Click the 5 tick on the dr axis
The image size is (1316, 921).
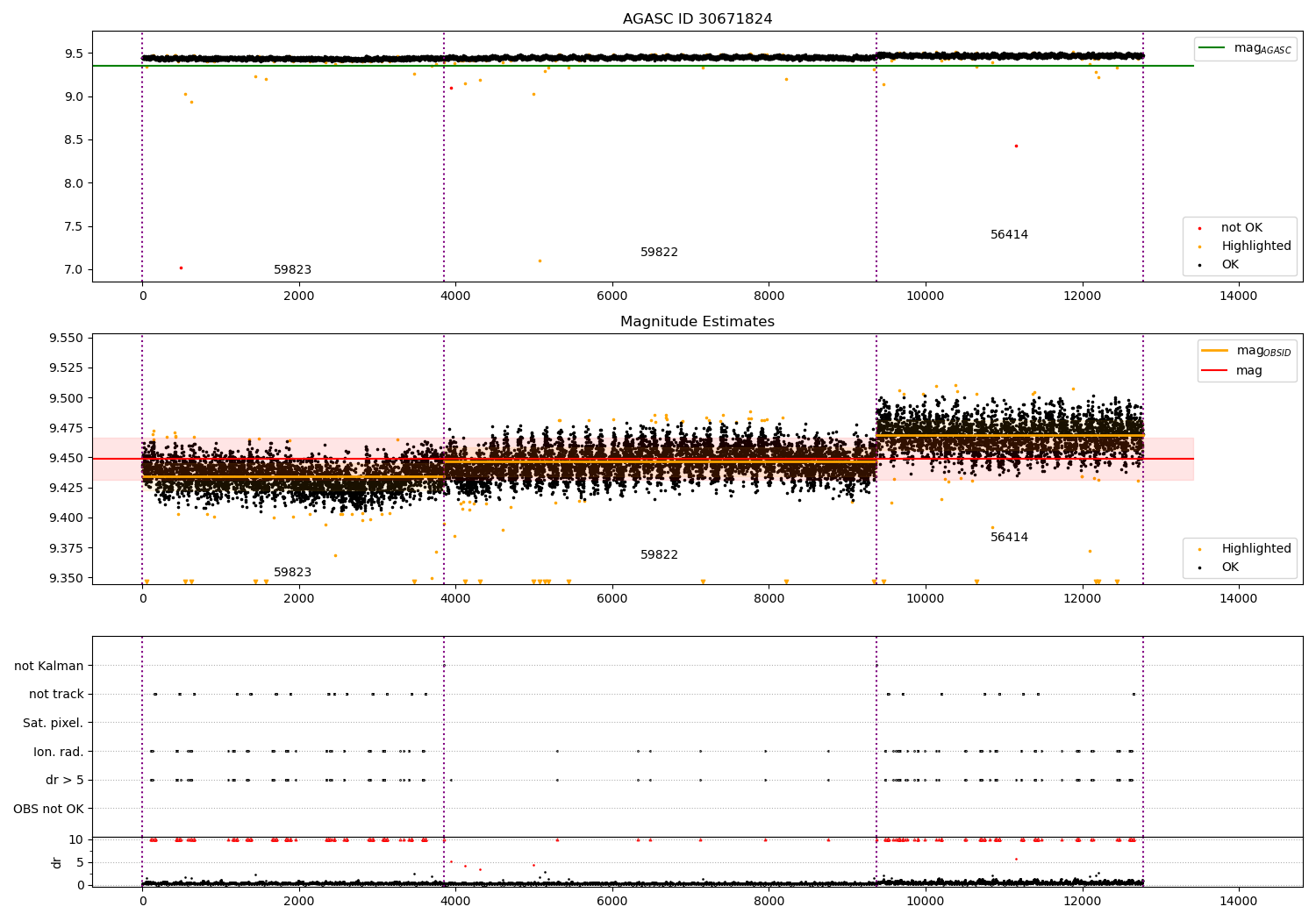[x=81, y=863]
